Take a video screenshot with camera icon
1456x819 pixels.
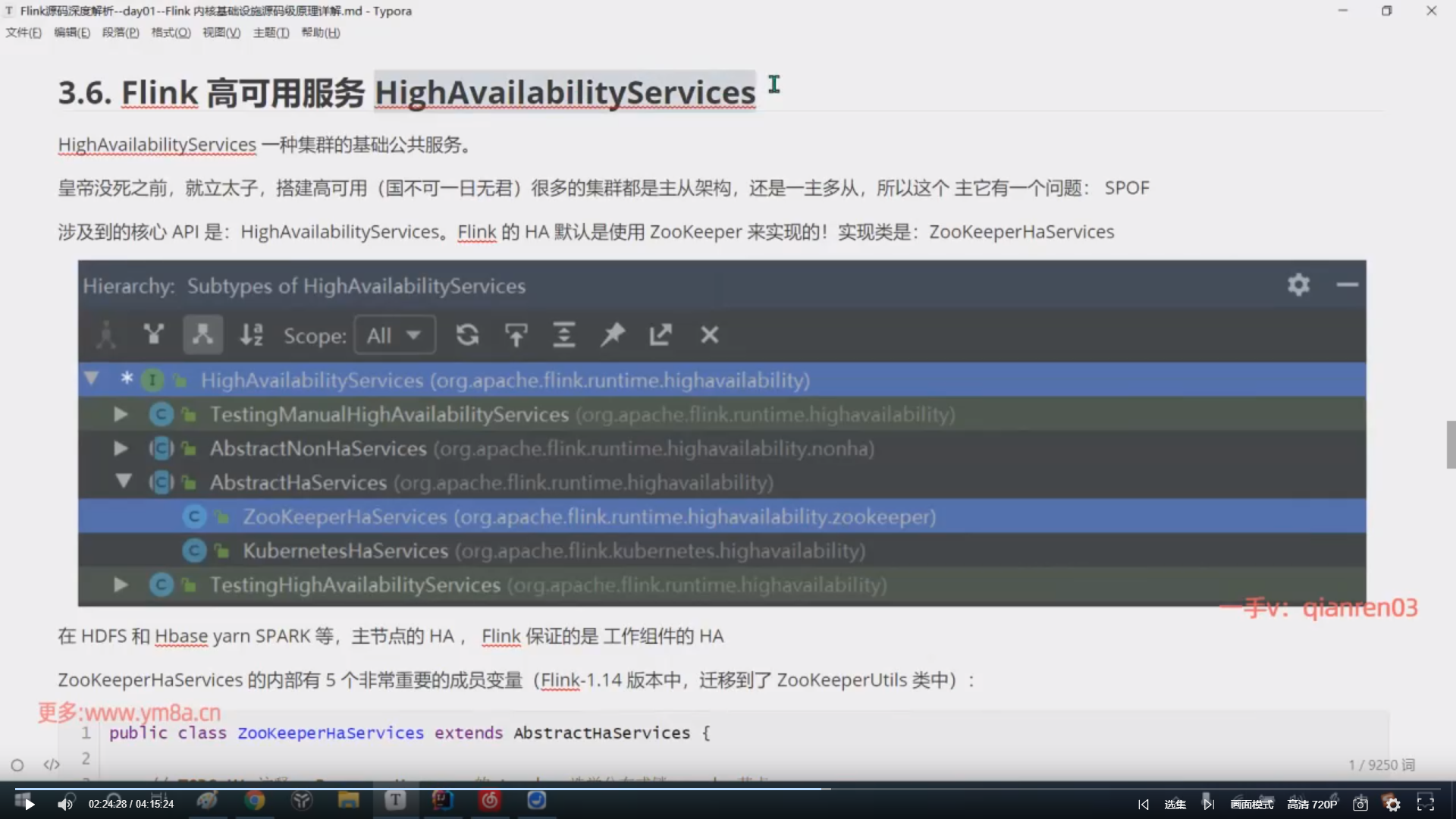point(1360,805)
